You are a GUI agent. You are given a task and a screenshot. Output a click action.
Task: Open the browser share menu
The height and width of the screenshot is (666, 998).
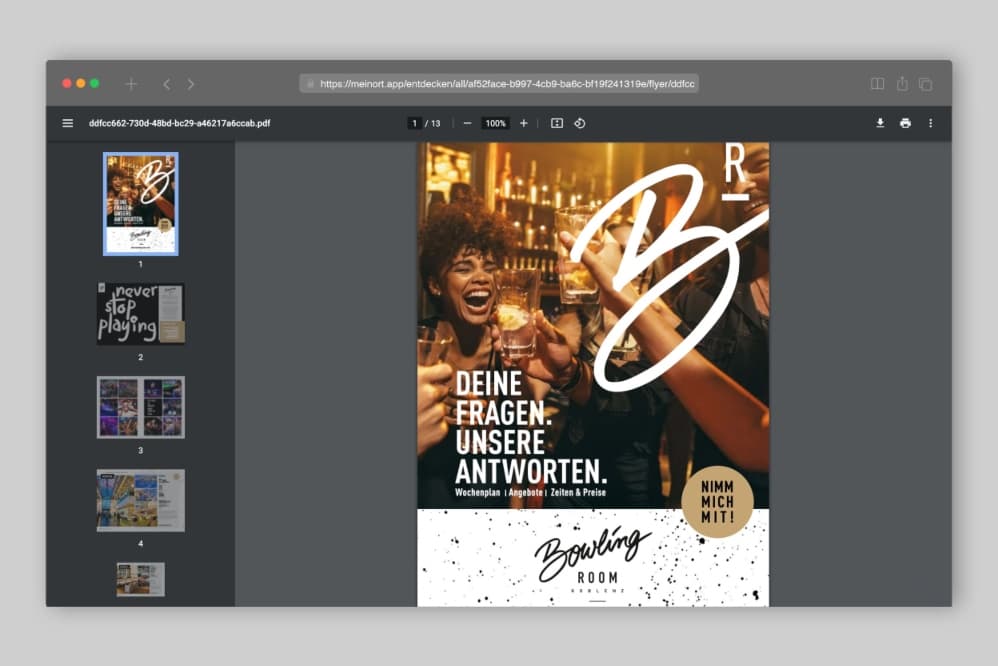coord(902,84)
